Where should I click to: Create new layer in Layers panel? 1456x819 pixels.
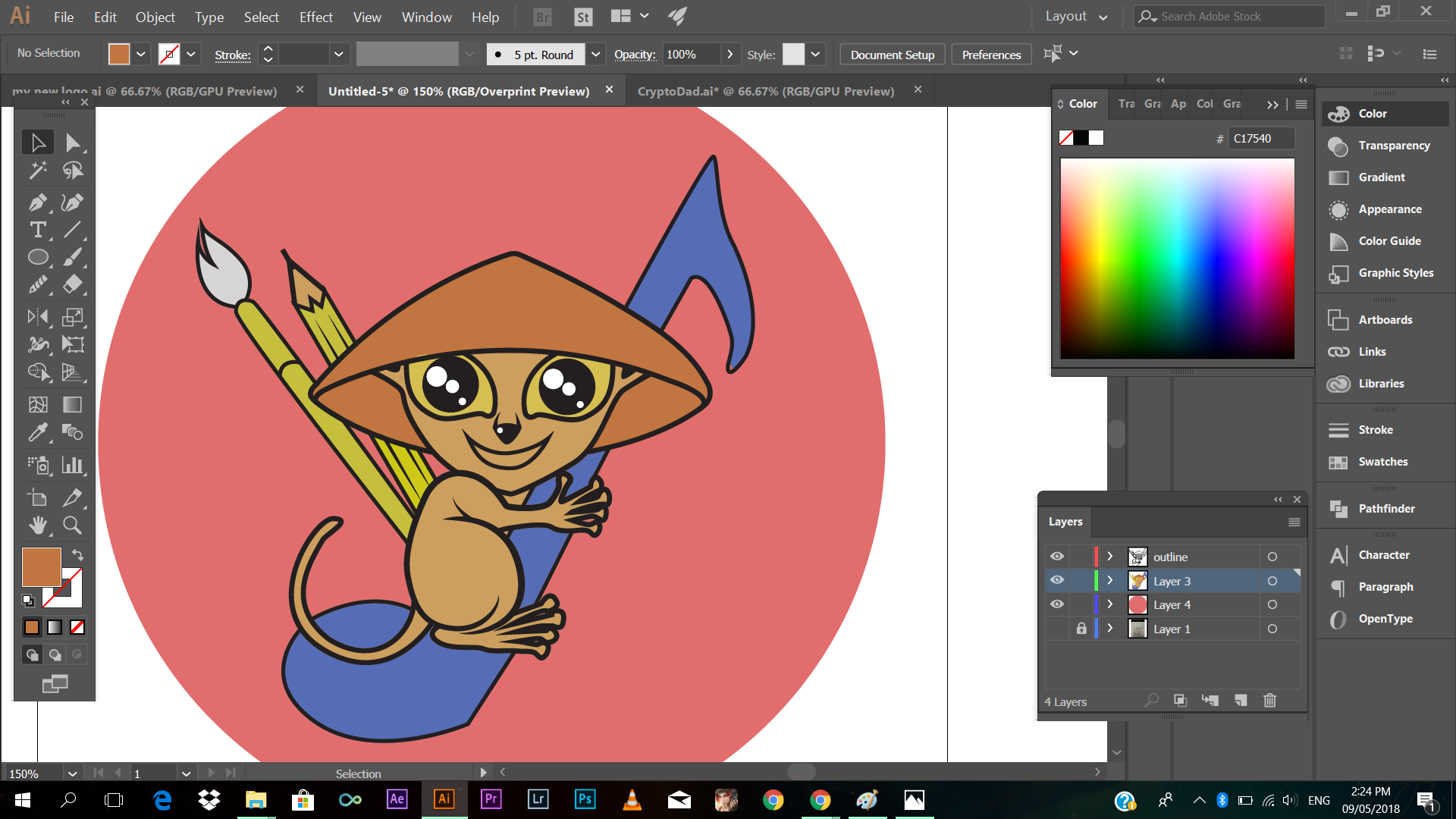pyautogui.click(x=1241, y=701)
